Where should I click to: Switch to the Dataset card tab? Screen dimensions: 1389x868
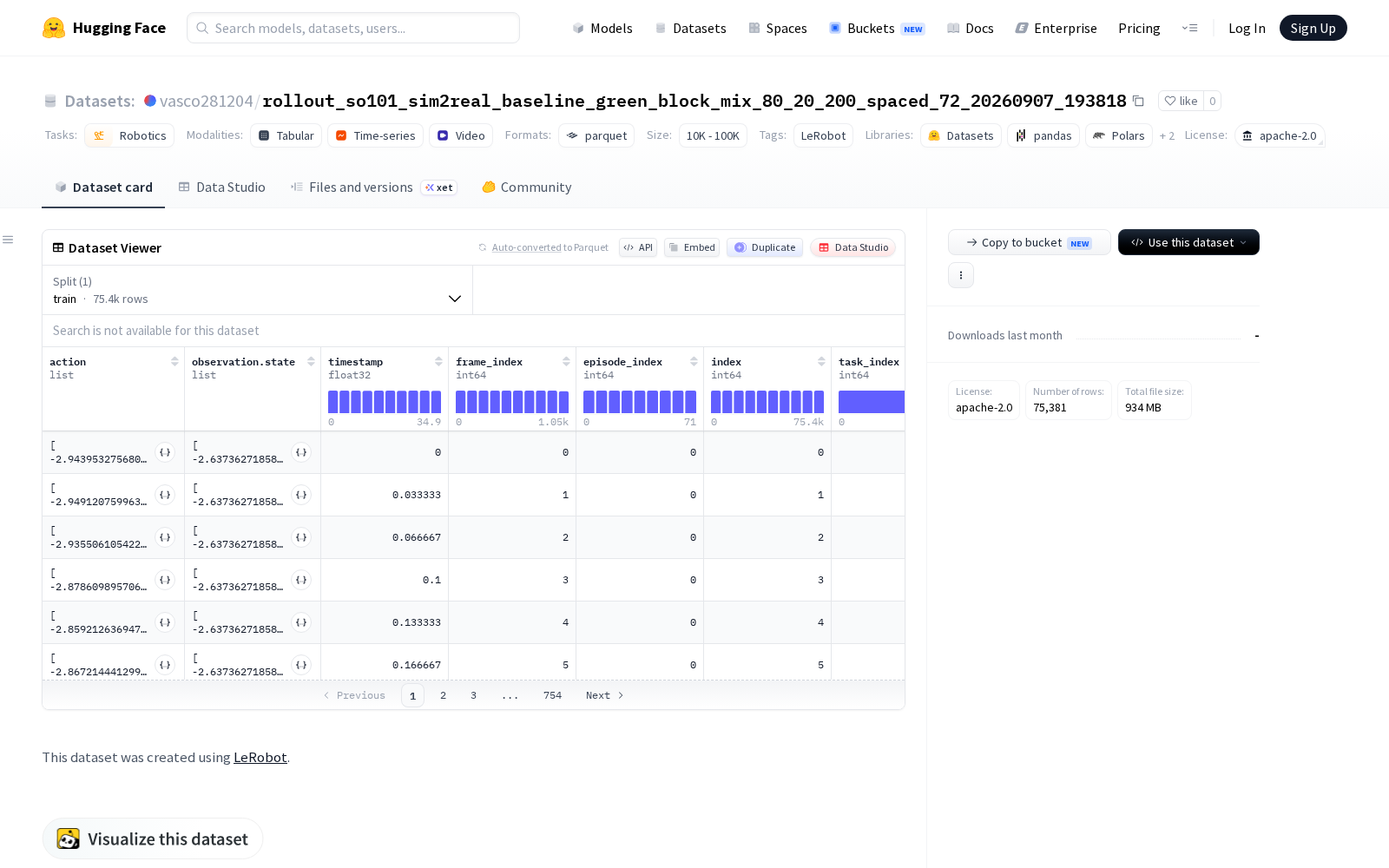[103, 187]
